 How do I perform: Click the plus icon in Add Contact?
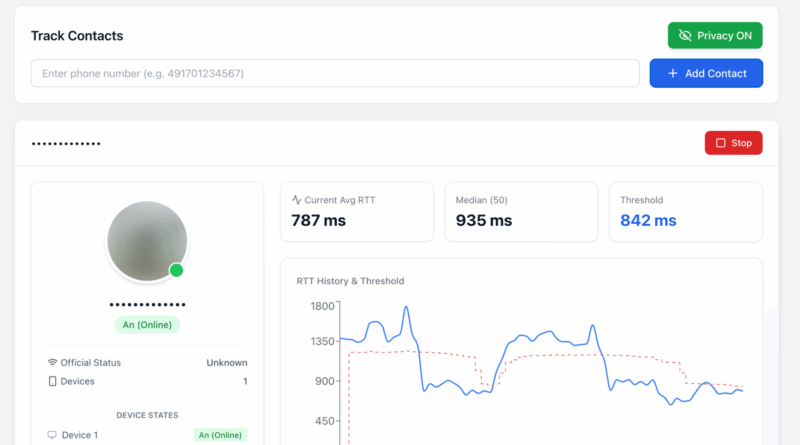click(x=673, y=73)
